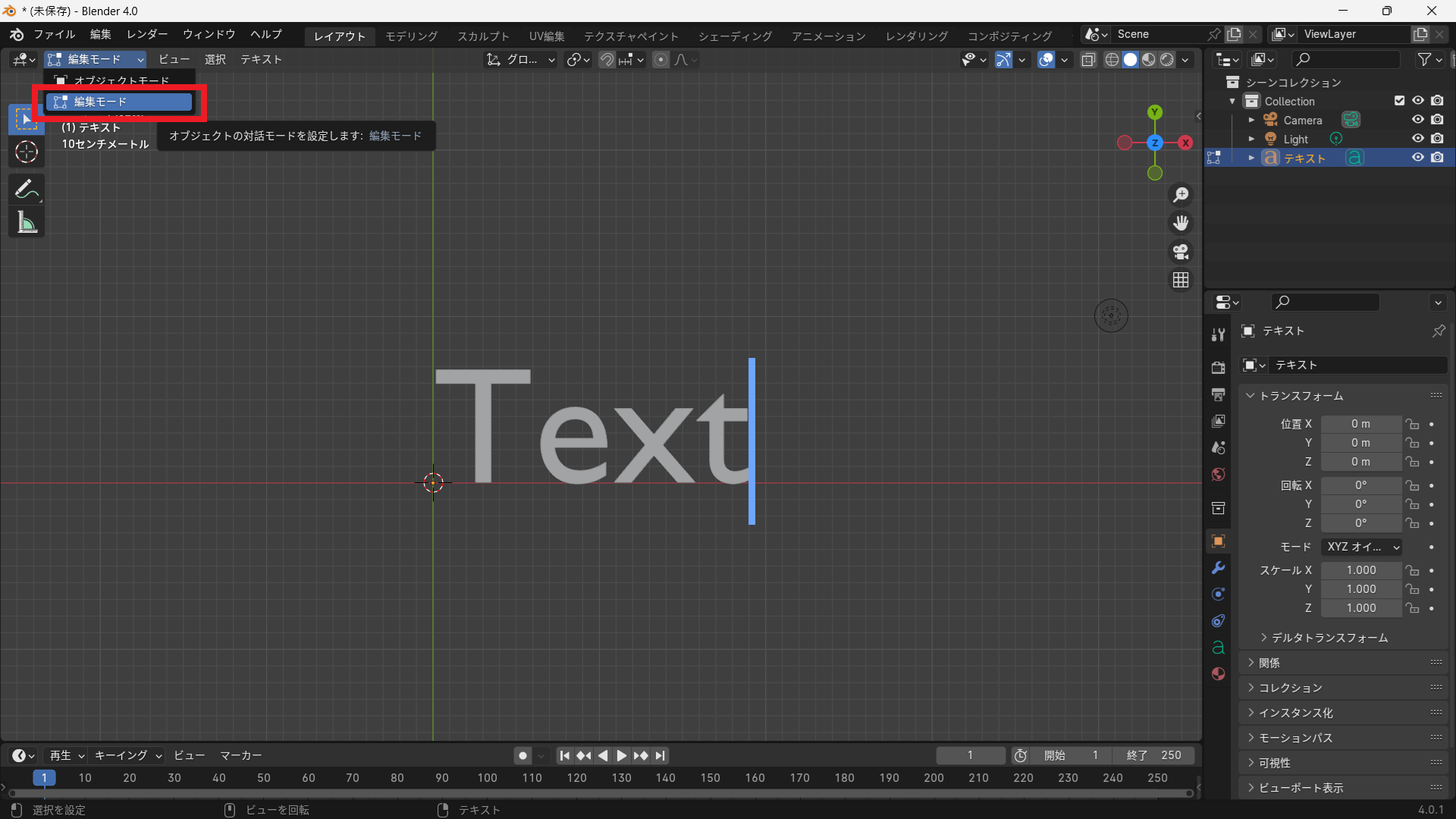
Task: Open the XYZ rotation mode dropdown
Action: (x=1362, y=547)
